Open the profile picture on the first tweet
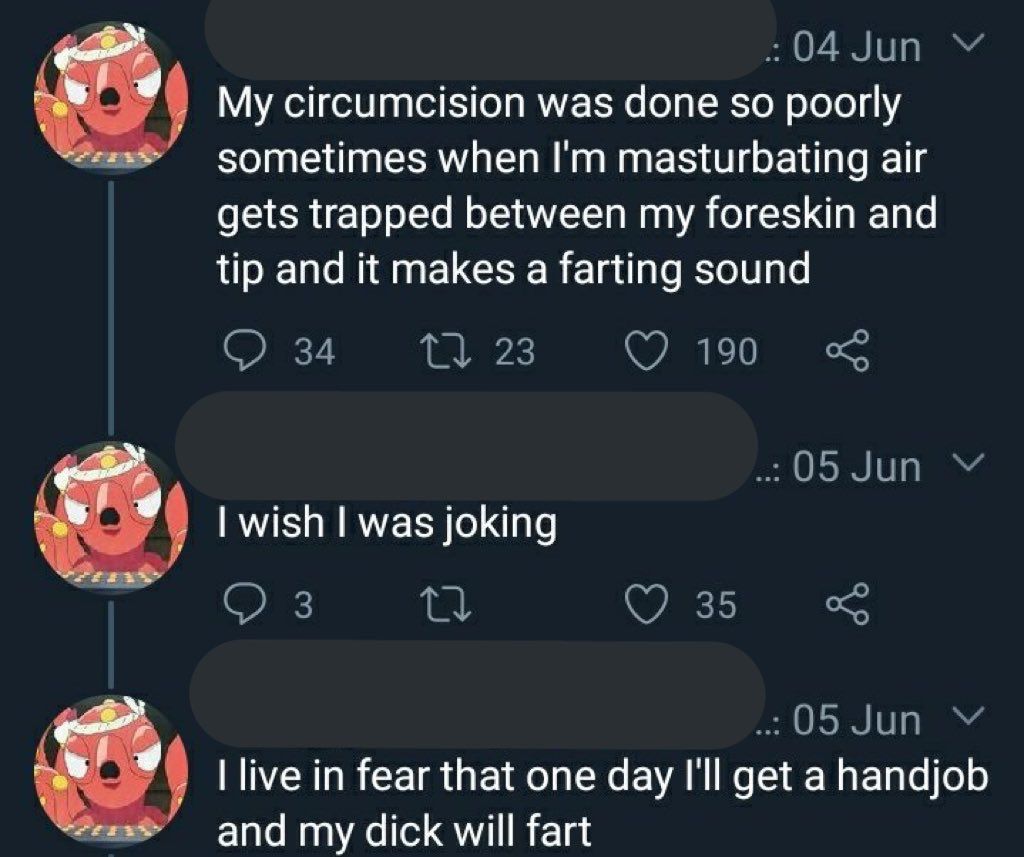The width and height of the screenshot is (1024, 857). click(x=112, y=95)
